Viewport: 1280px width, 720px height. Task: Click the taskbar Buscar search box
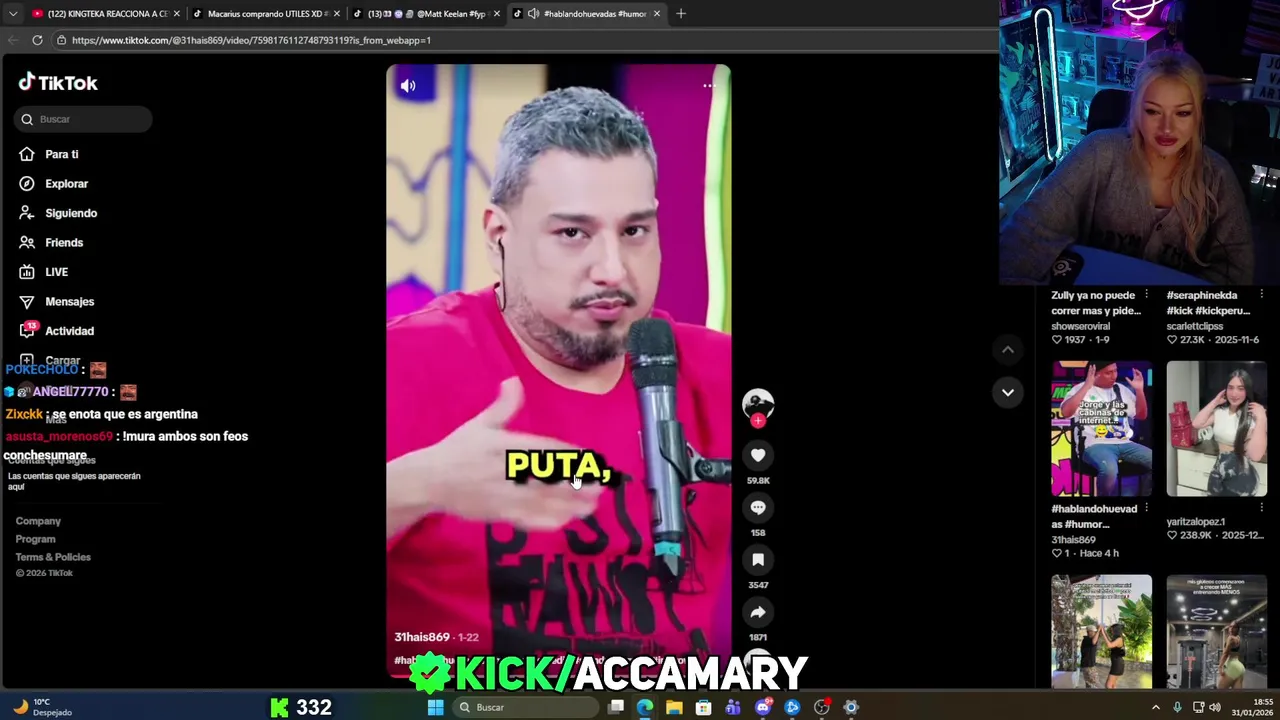coord(526,707)
